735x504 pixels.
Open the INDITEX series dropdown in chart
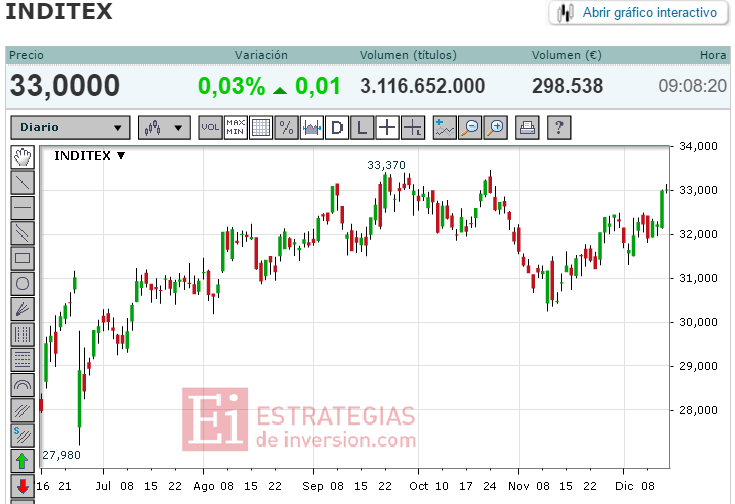coord(90,156)
